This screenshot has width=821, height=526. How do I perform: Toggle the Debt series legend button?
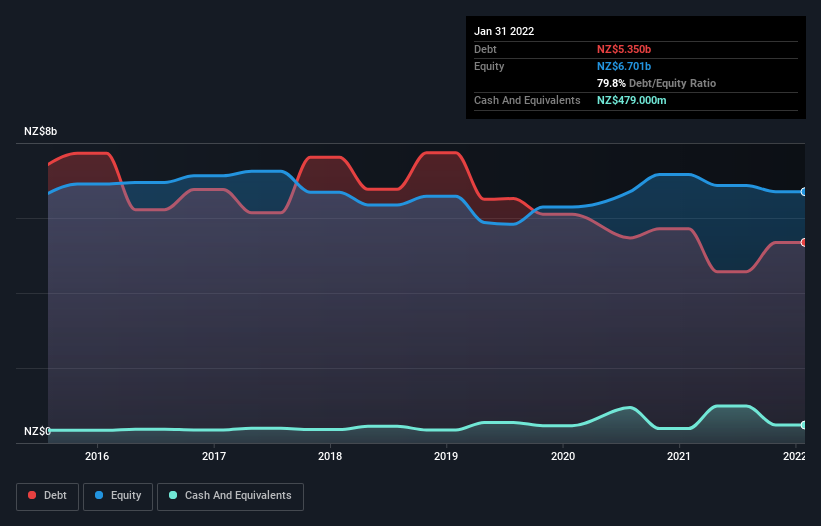(48, 496)
